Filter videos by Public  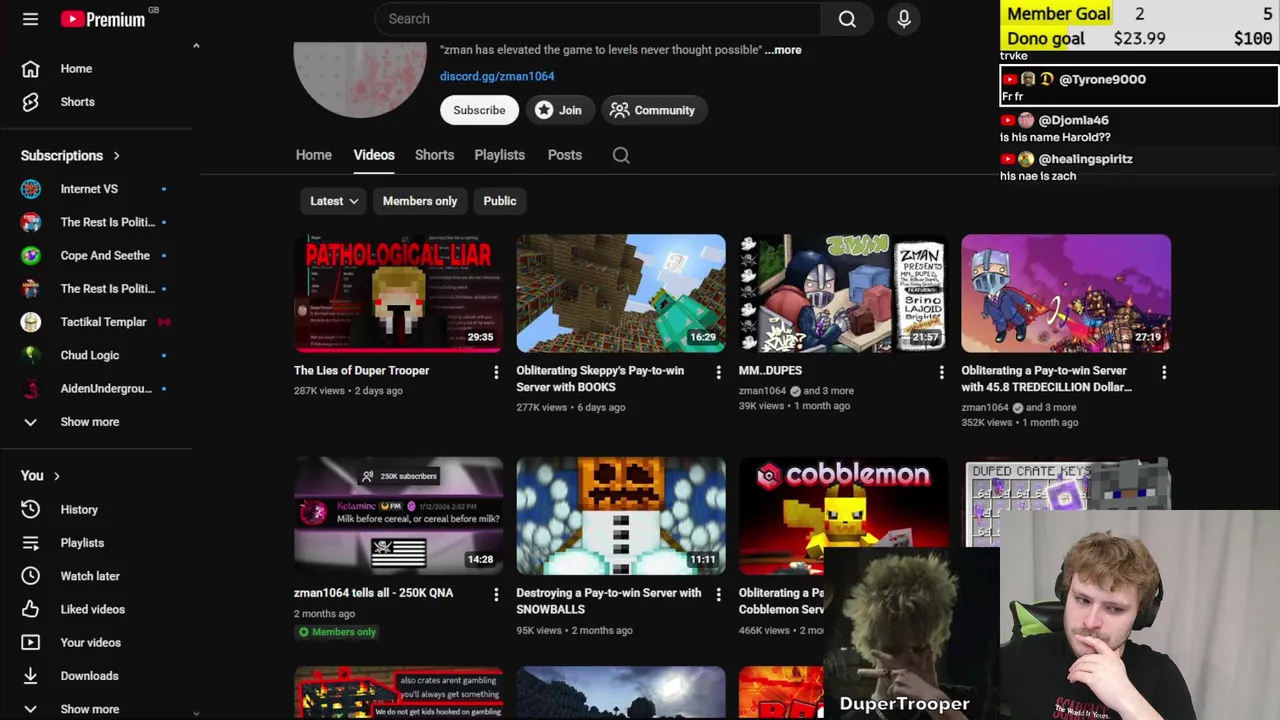tap(500, 201)
